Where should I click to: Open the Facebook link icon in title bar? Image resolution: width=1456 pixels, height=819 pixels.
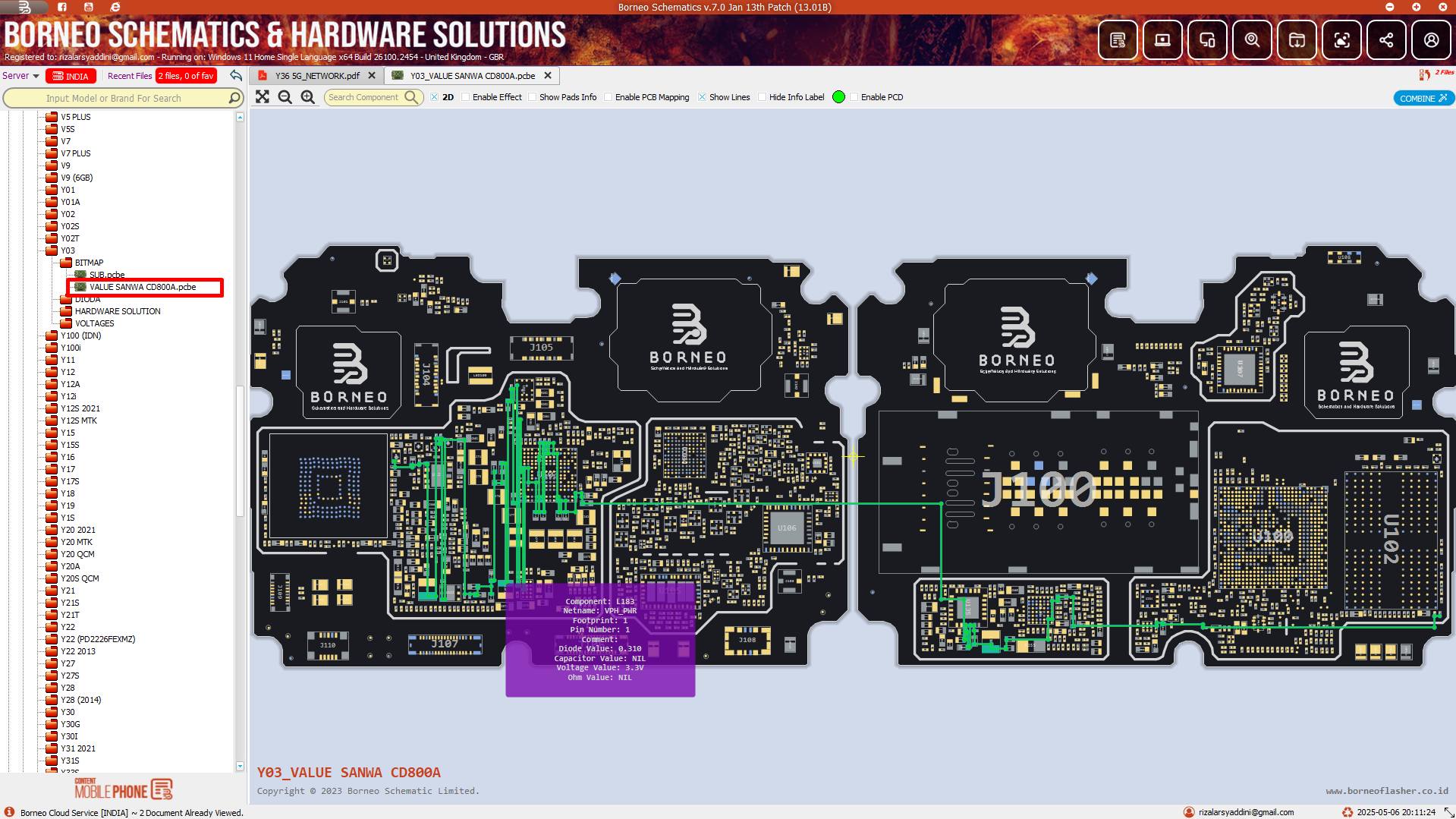pos(62,7)
